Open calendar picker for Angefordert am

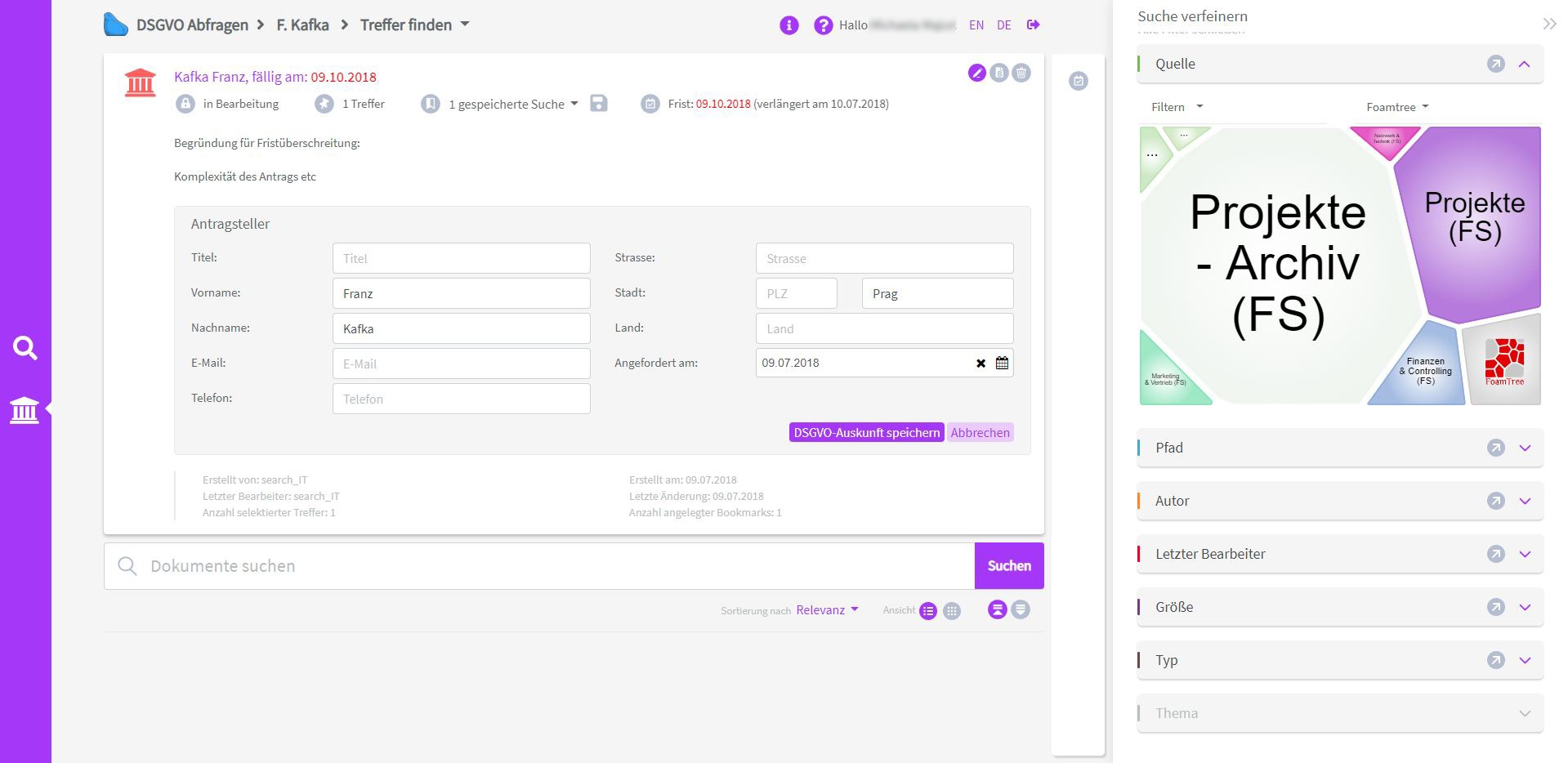(1002, 364)
